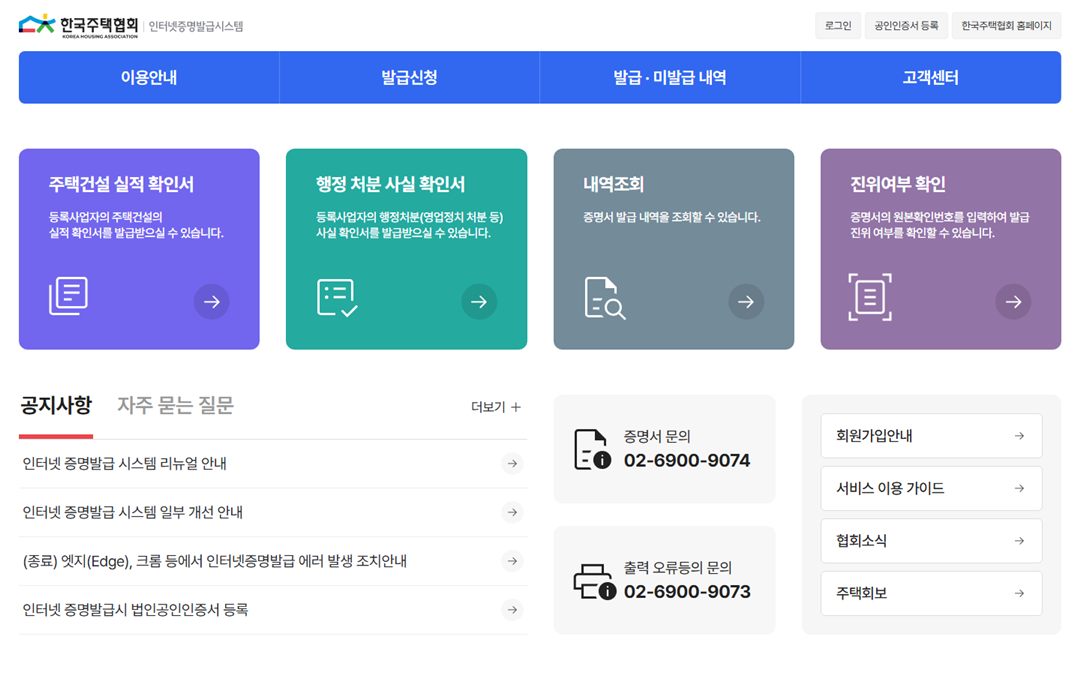Screen dimensions: 1080x675
Task: Open the 이용안내 menu
Action: [x=149, y=77]
